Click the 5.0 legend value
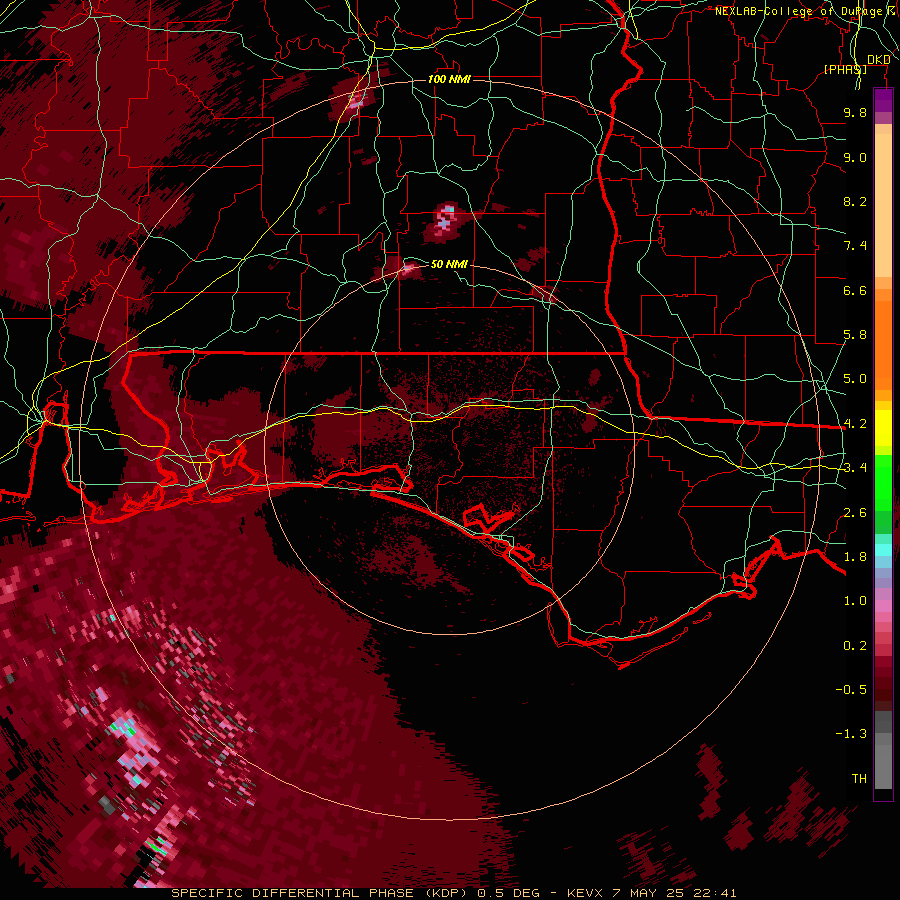The image size is (900, 900). click(x=855, y=379)
